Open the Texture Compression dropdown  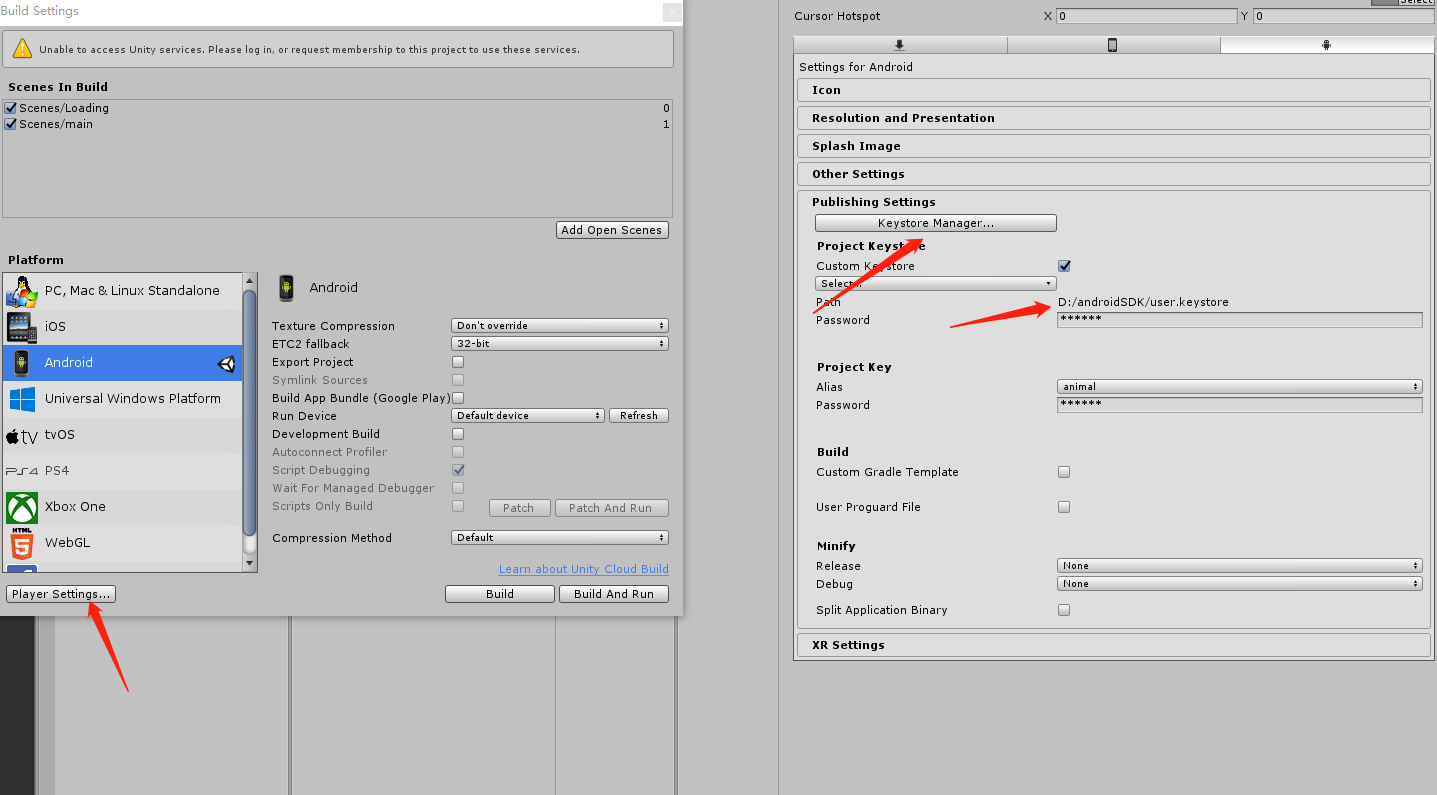click(560, 326)
